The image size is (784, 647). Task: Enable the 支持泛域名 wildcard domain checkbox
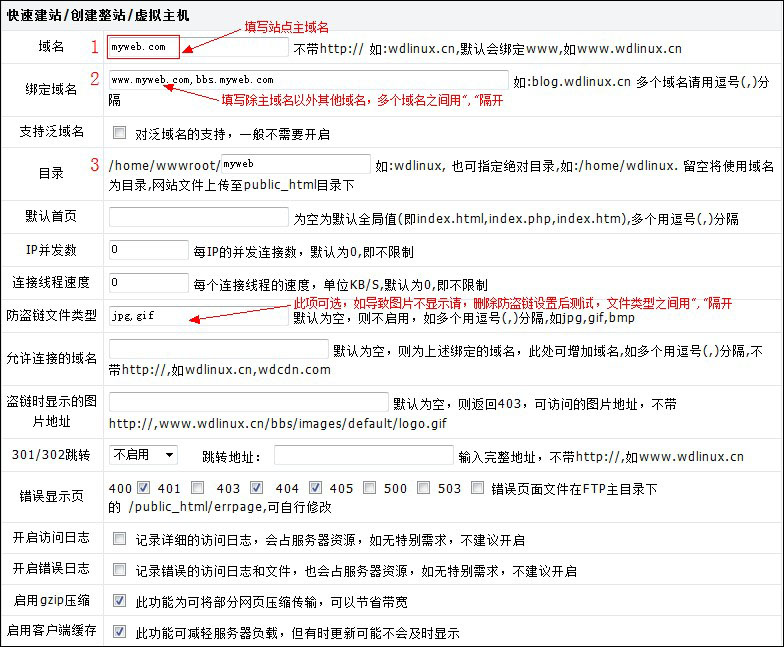(x=120, y=132)
